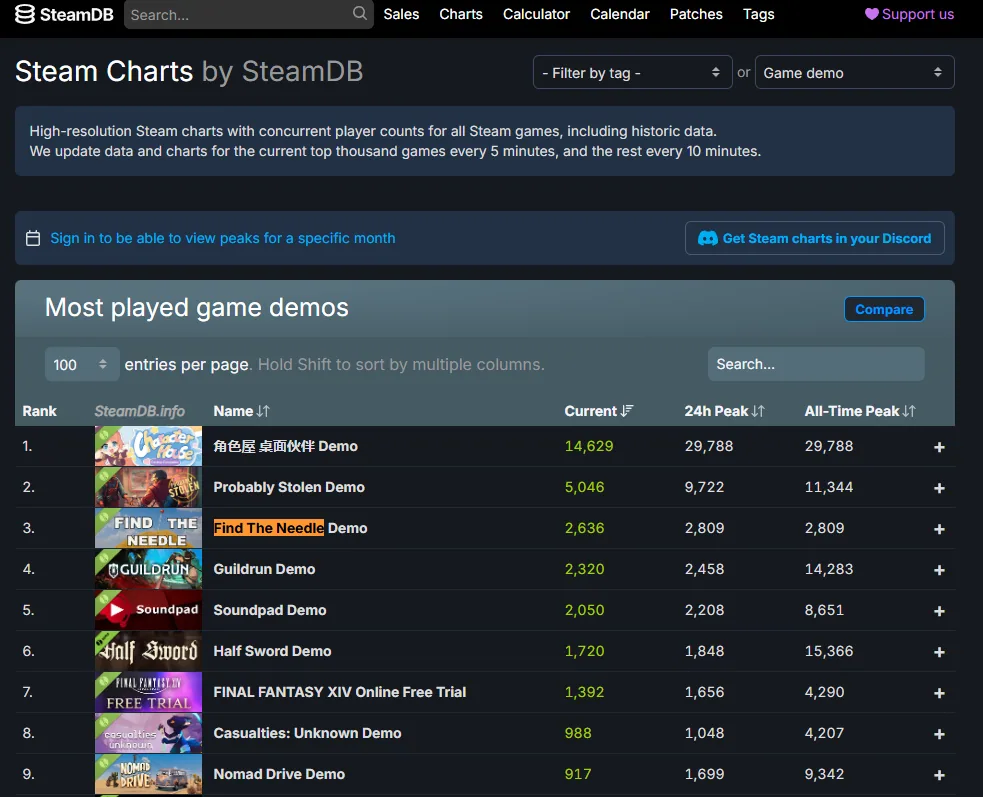Expand the plus icon for Half Sword Demo

(939, 652)
